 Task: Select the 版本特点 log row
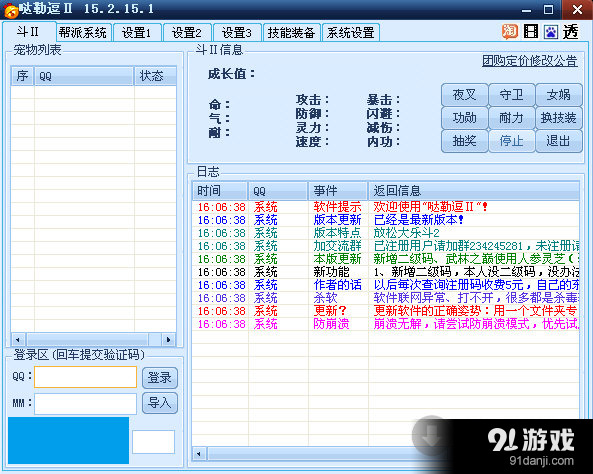pyautogui.click(x=386, y=233)
